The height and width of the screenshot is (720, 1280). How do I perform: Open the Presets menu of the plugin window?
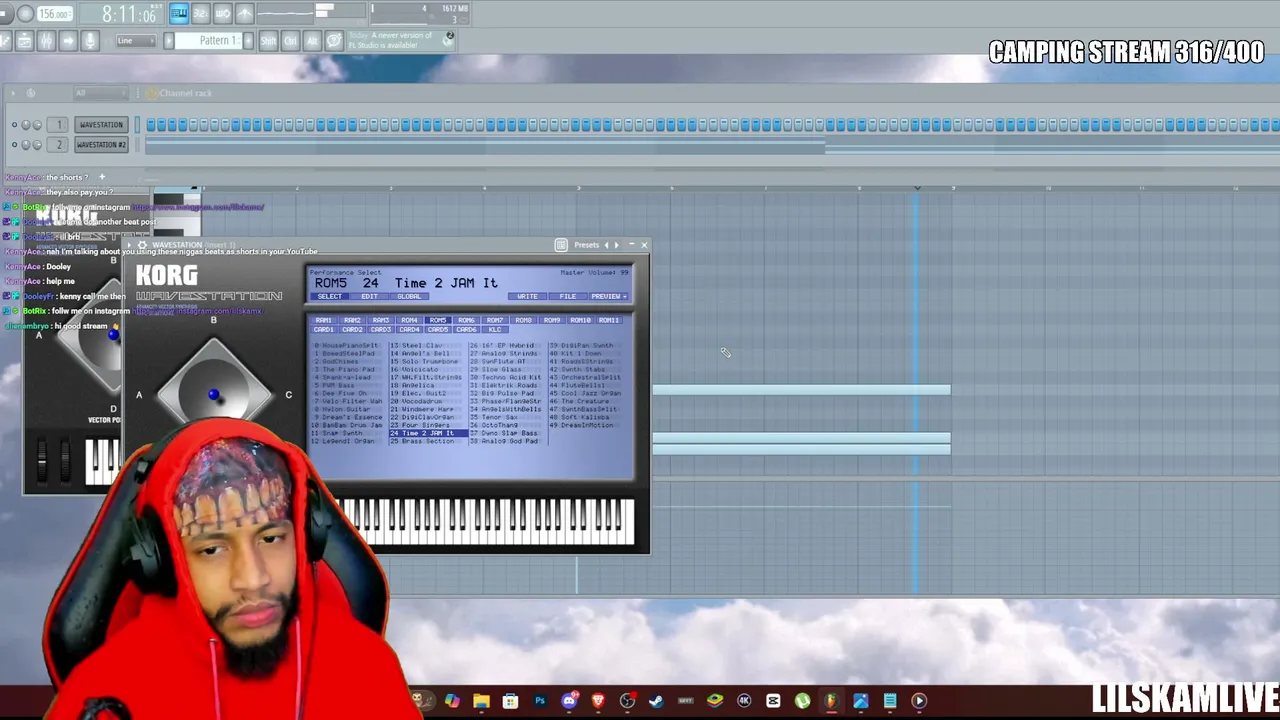(586, 245)
